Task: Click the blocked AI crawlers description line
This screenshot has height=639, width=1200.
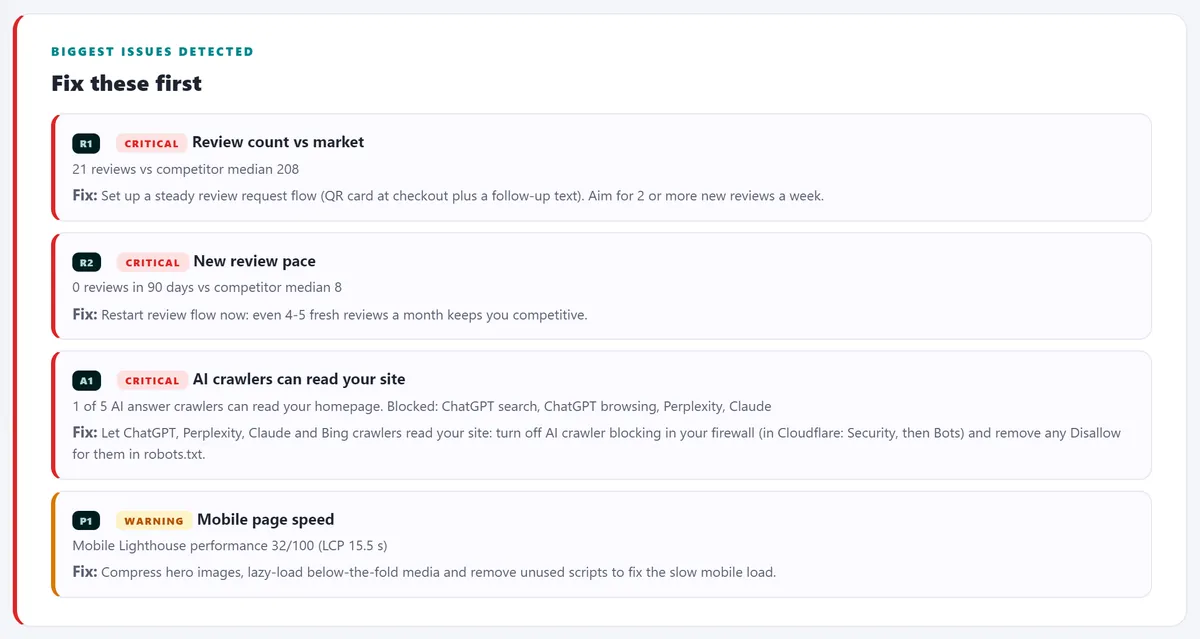Action: (x=422, y=406)
